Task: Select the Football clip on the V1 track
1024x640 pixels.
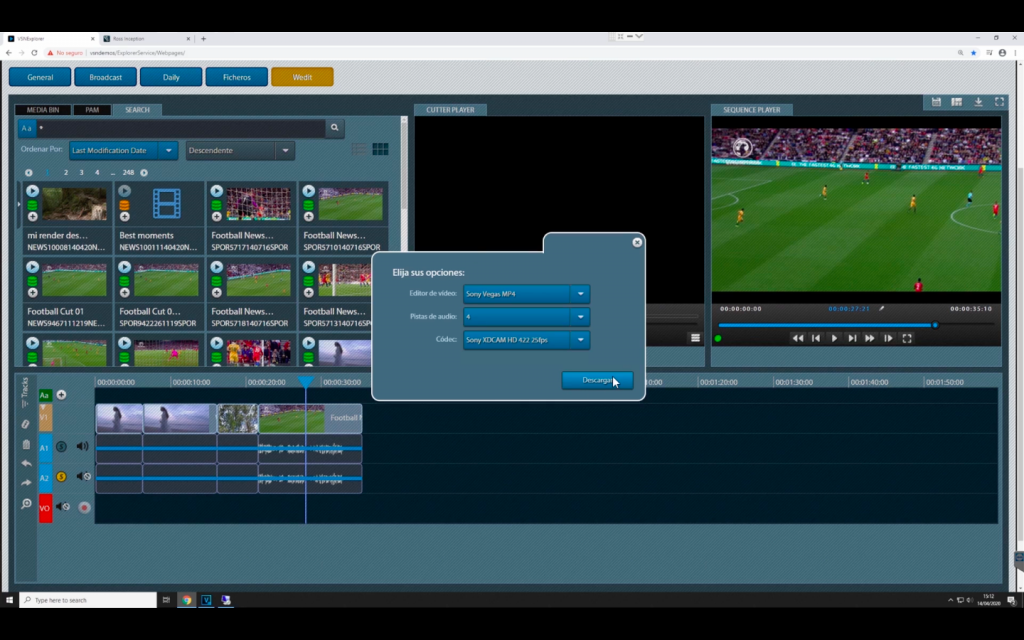Action: [x=310, y=418]
